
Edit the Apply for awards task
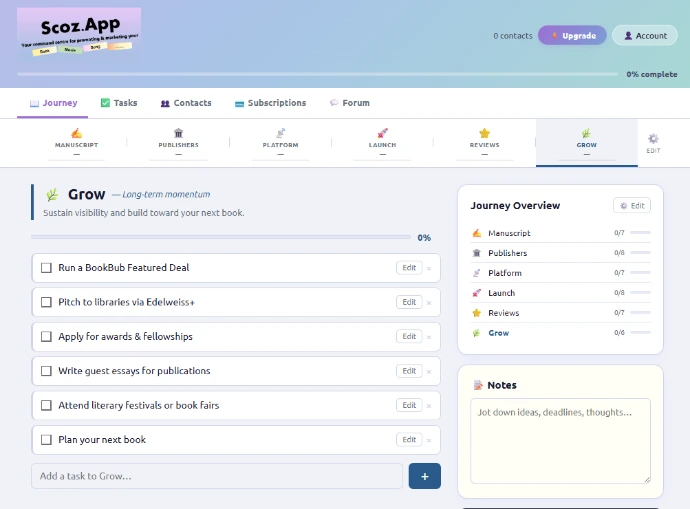tap(409, 336)
